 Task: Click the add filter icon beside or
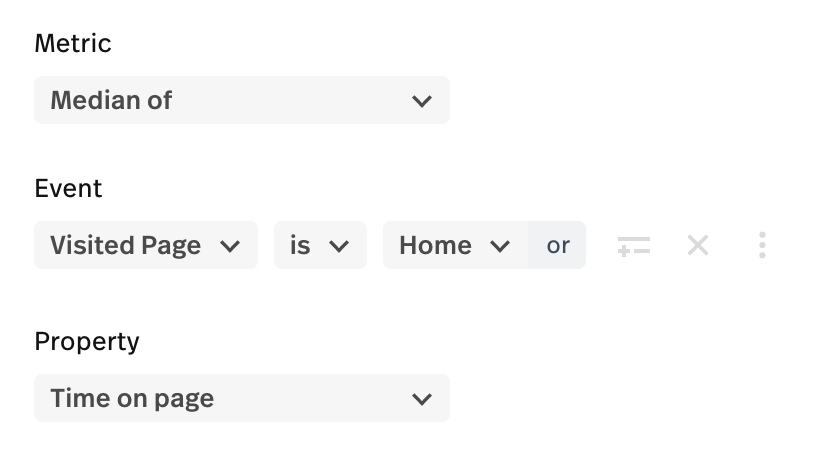point(634,245)
